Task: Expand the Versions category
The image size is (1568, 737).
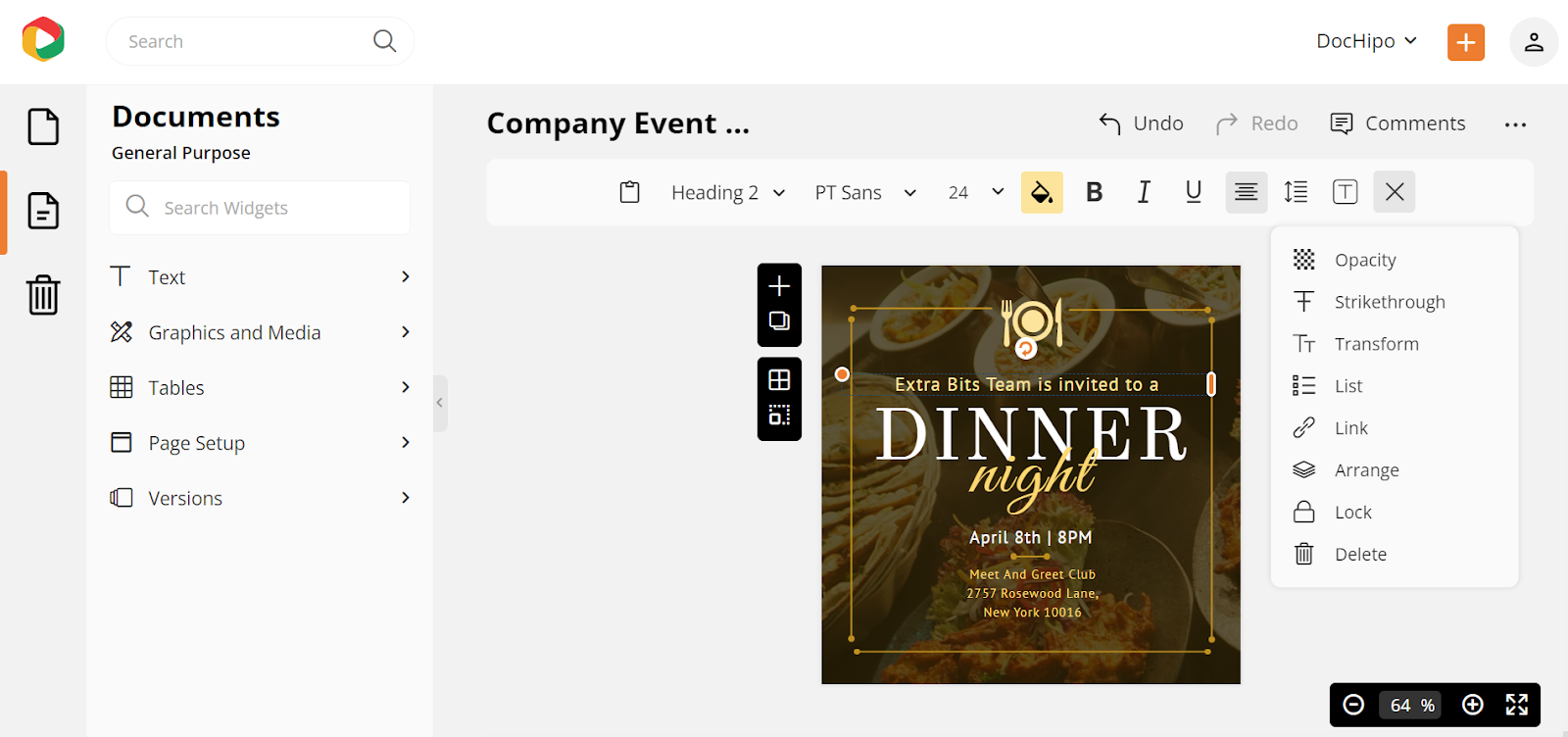Action: pyautogui.click(x=262, y=498)
